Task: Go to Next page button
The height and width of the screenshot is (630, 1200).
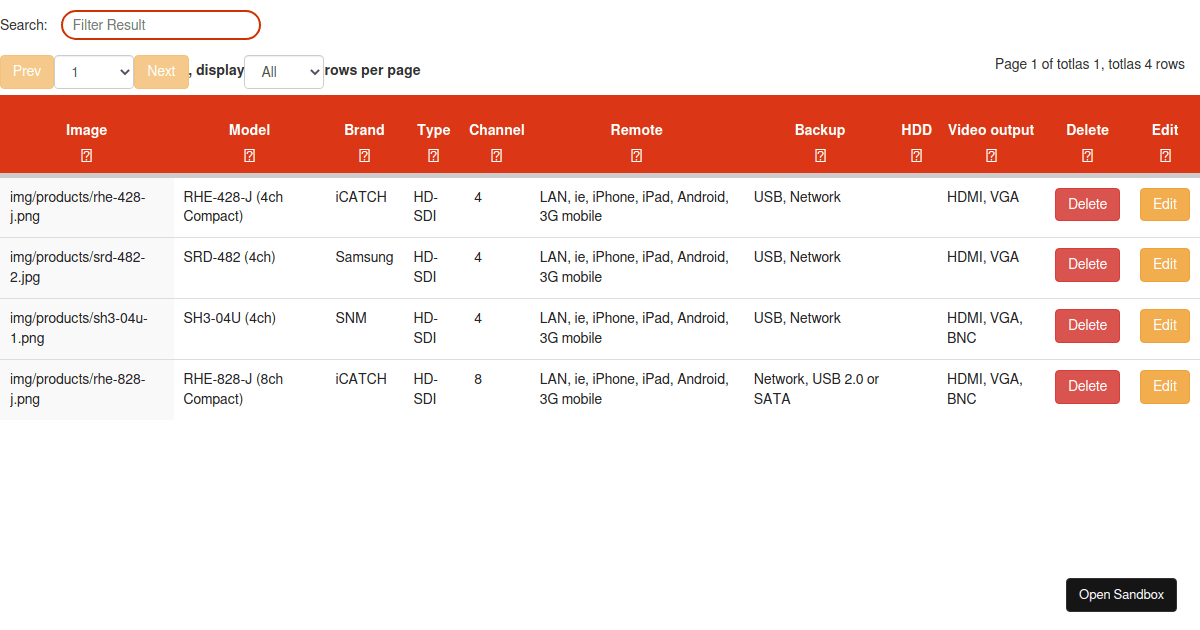Action: coord(161,71)
